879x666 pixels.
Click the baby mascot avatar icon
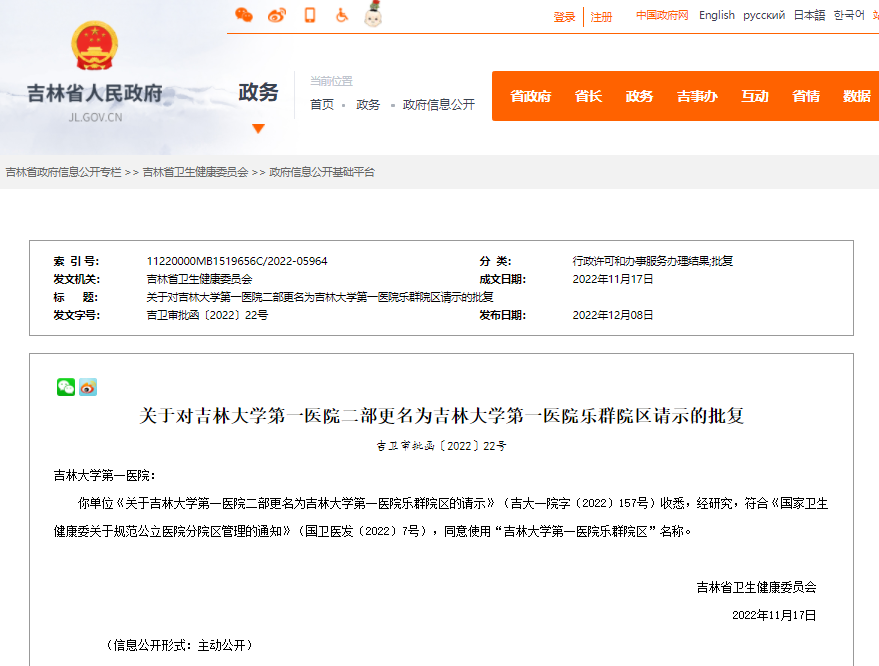click(373, 15)
